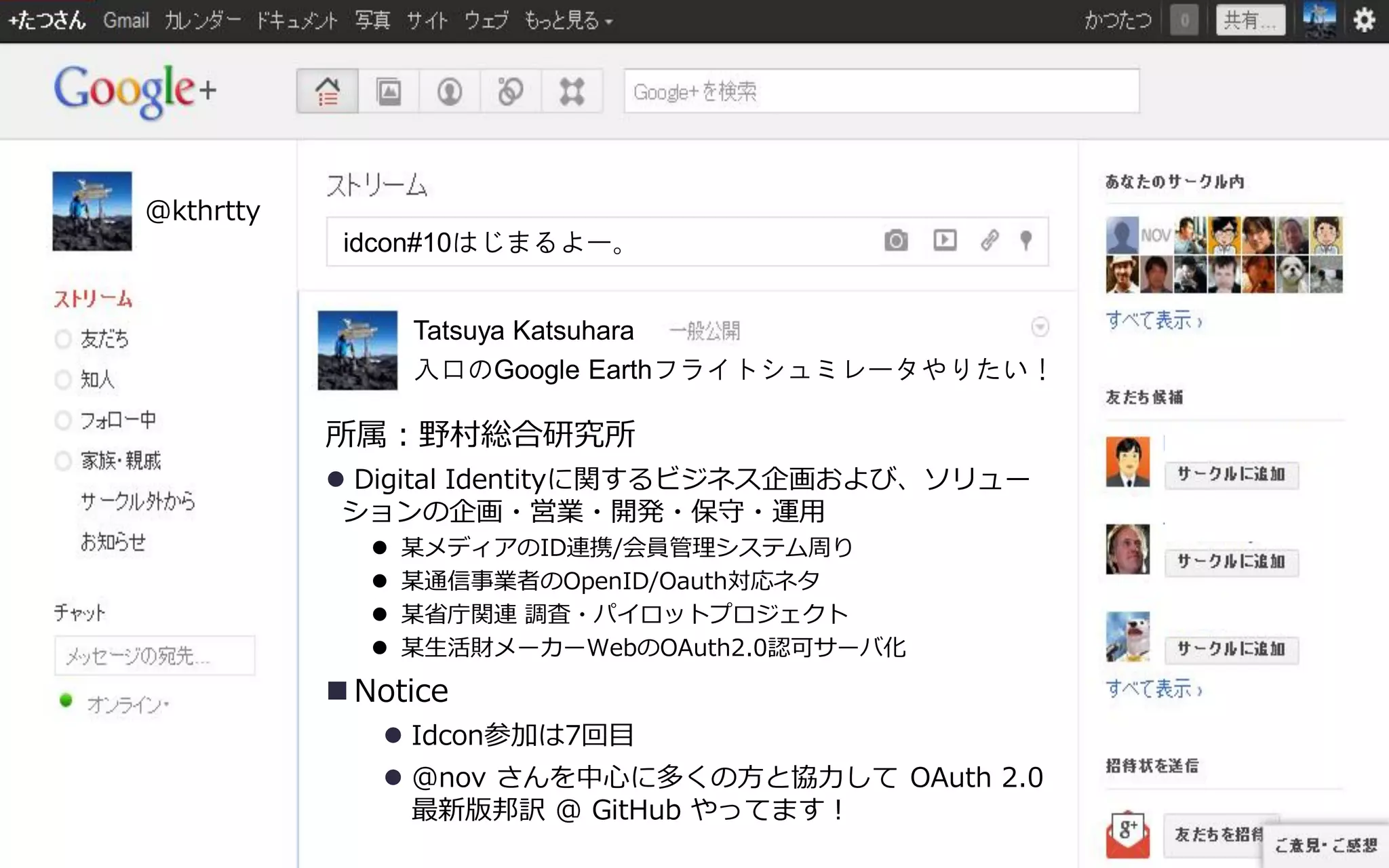
Task: Open notifications counter box showing 0
Action: (1184, 20)
